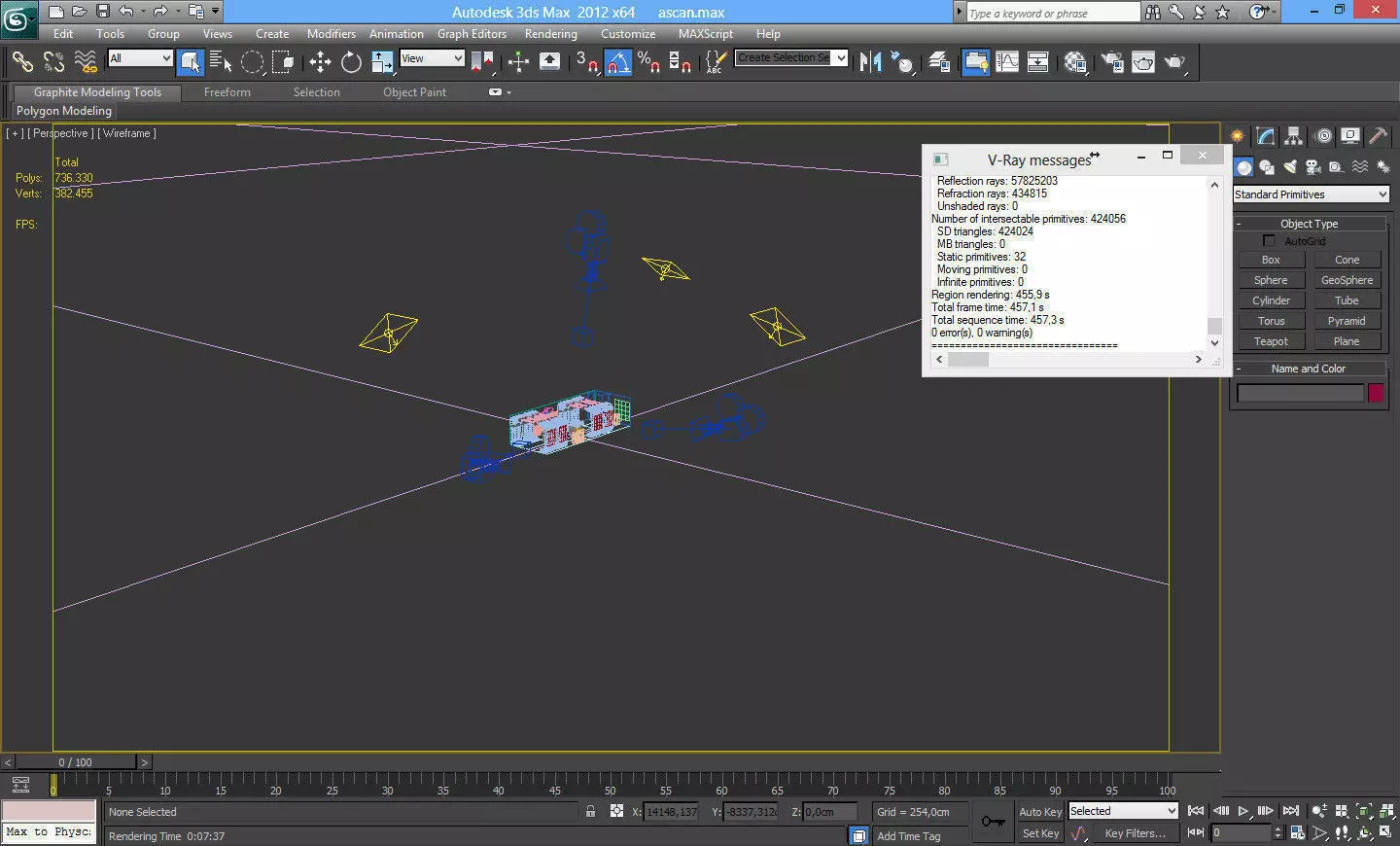Click the Render Setup teapot icon

[x=1112, y=62]
